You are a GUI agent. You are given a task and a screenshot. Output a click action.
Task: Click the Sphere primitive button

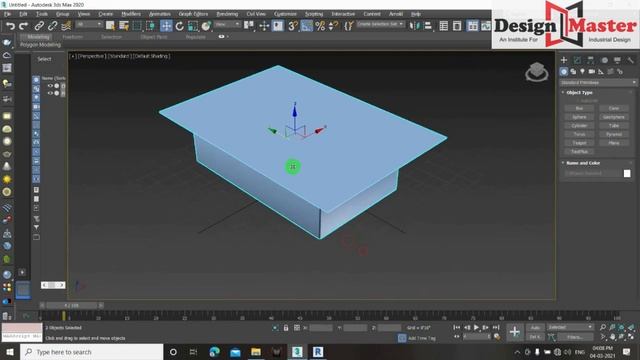coord(579,117)
